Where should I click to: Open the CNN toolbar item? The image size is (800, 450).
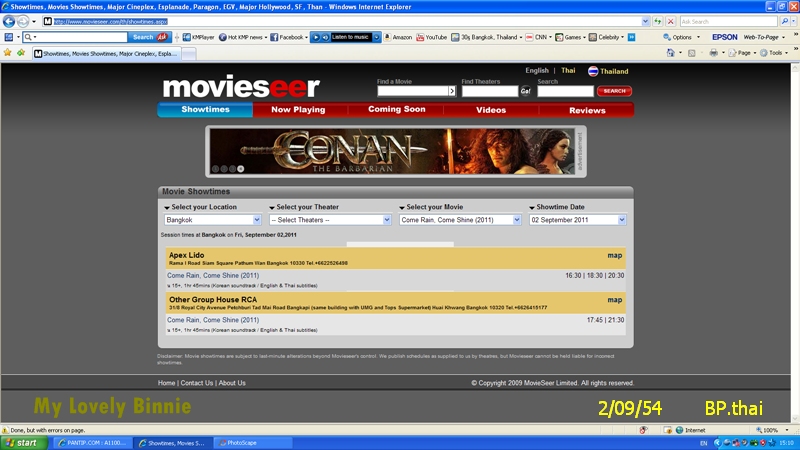(x=538, y=37)
